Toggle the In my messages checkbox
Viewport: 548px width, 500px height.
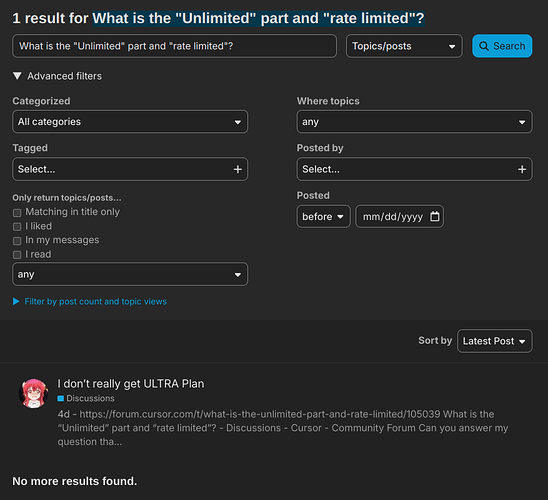point(17,241)
